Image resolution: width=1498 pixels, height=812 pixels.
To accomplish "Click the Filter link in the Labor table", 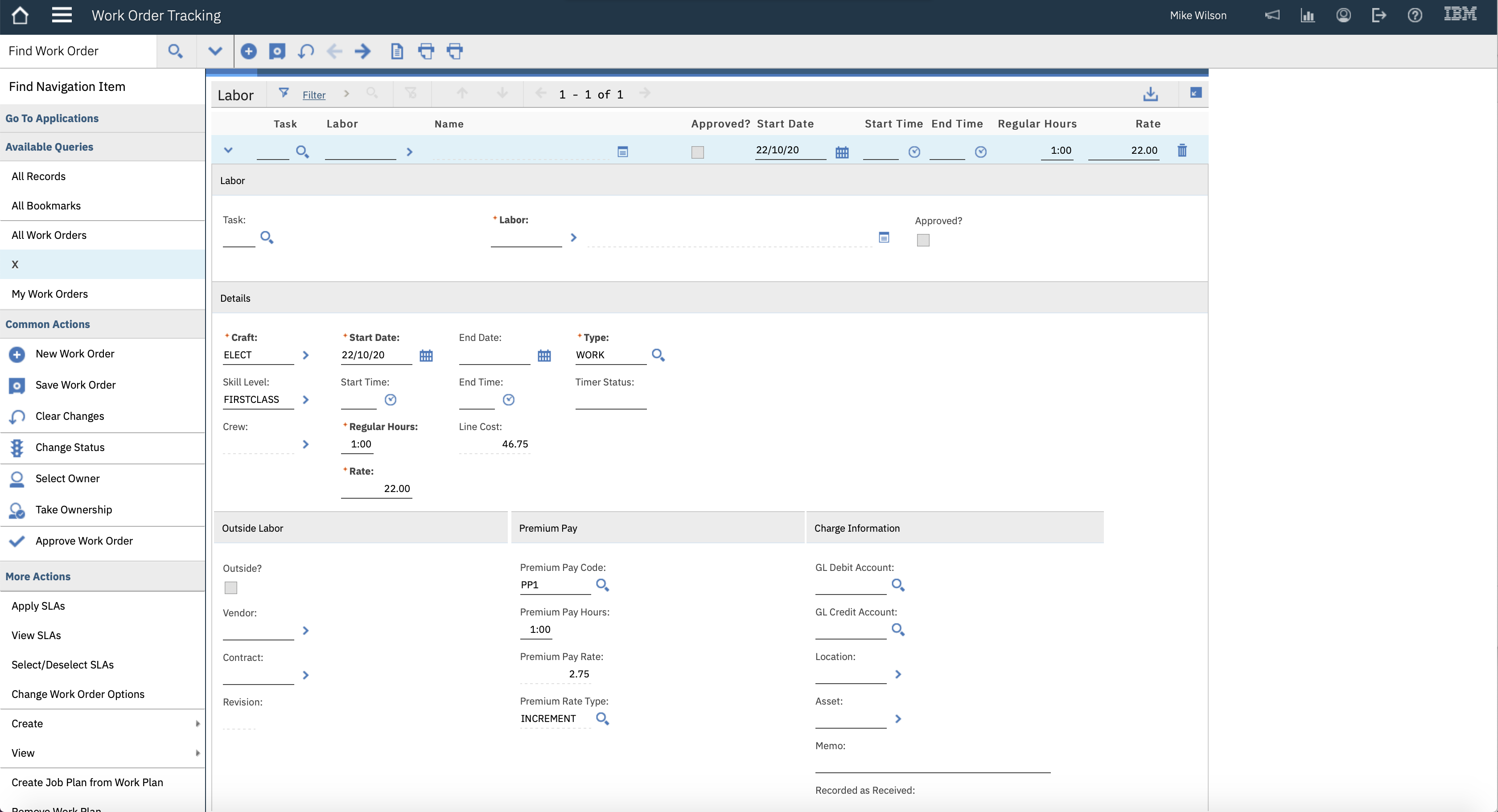I will click(313, 95).
